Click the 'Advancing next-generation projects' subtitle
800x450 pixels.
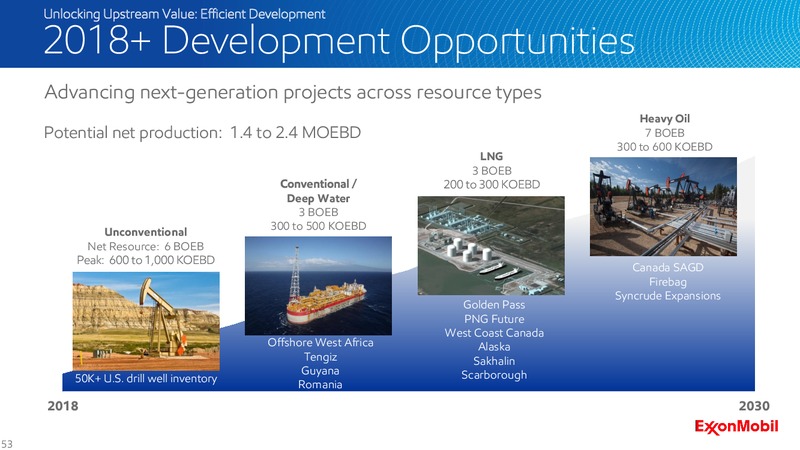click(x=293, y=92)
